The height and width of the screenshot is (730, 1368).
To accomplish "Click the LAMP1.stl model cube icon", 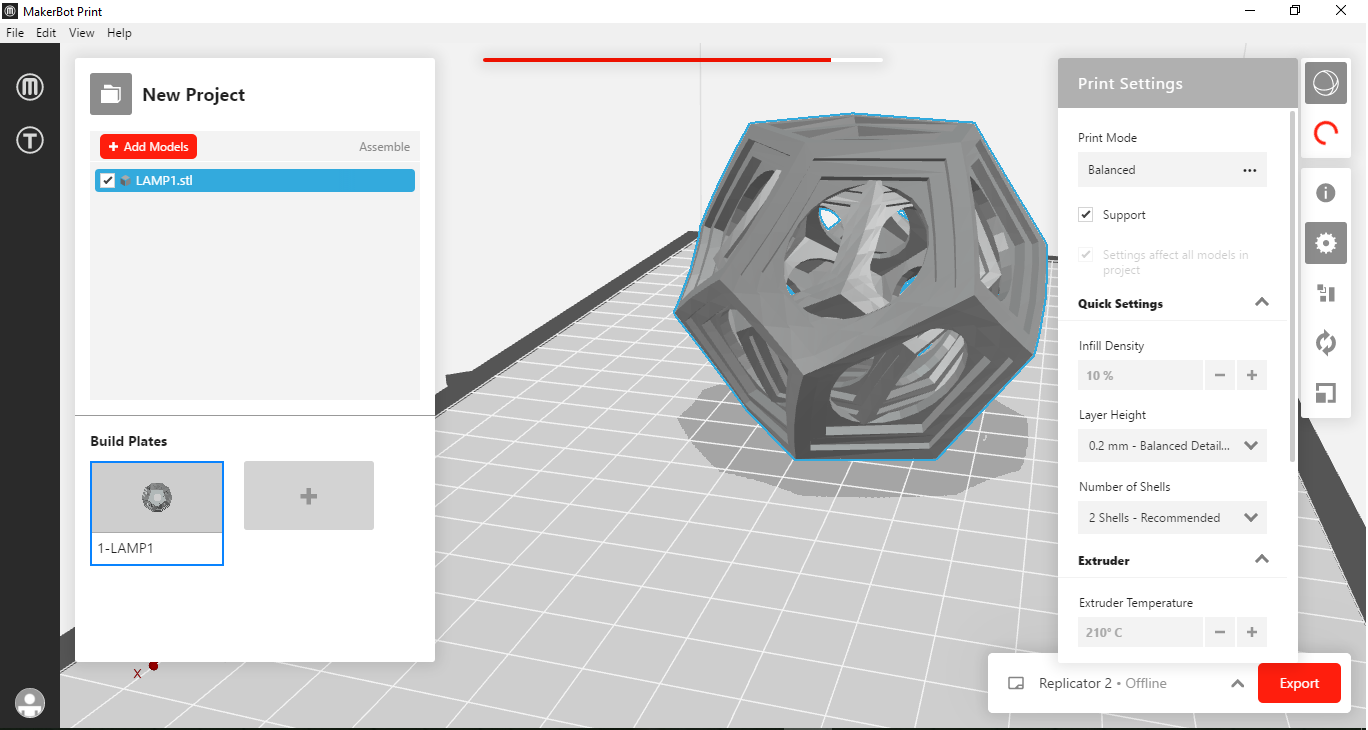I will 125,181.
